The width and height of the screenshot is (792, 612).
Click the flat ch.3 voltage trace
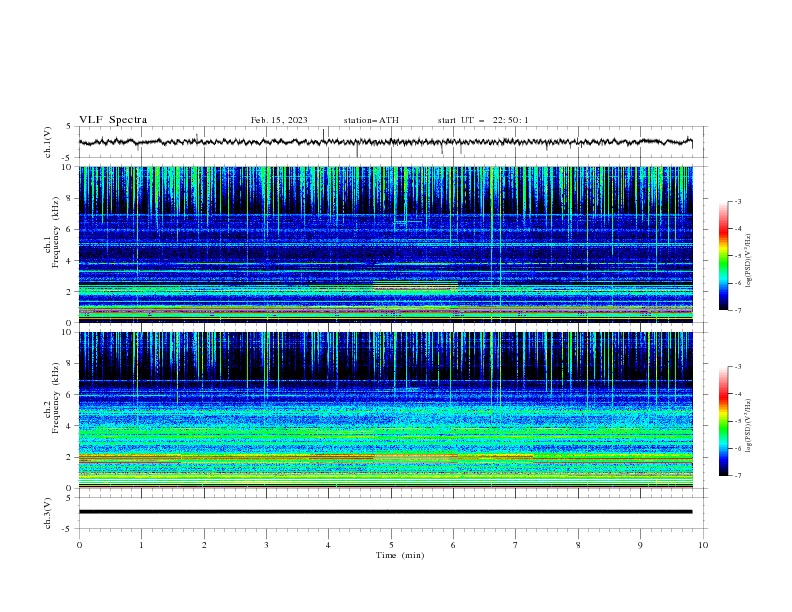click(x=385, y=512)
